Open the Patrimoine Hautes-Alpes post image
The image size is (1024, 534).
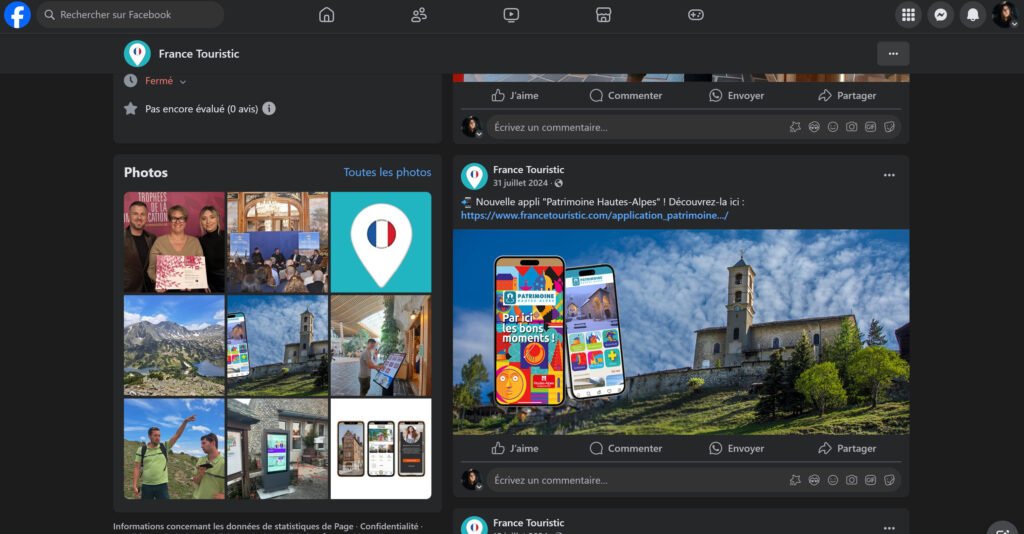[x=681, y=332]
